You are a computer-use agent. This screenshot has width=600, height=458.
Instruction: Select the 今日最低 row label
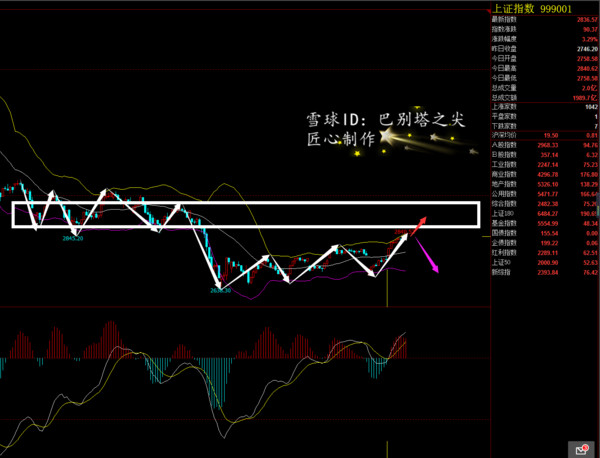coord(504,78)
